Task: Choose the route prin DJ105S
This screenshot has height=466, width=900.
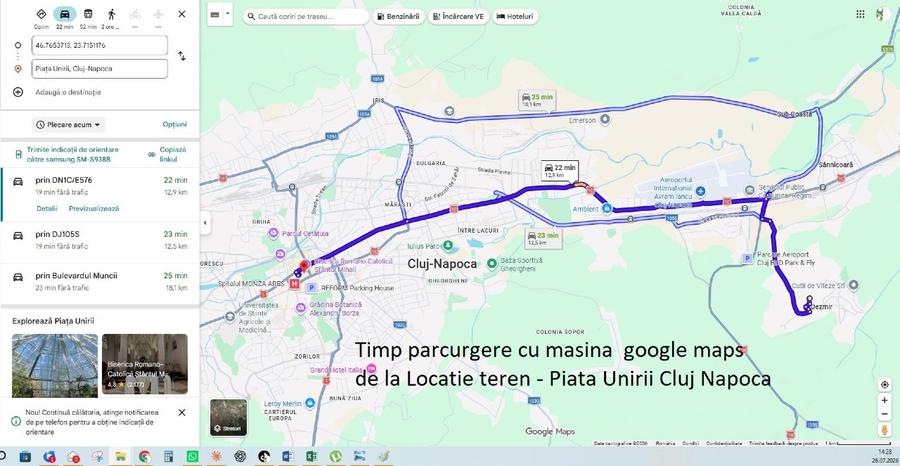Action: [x=100, y=240]
